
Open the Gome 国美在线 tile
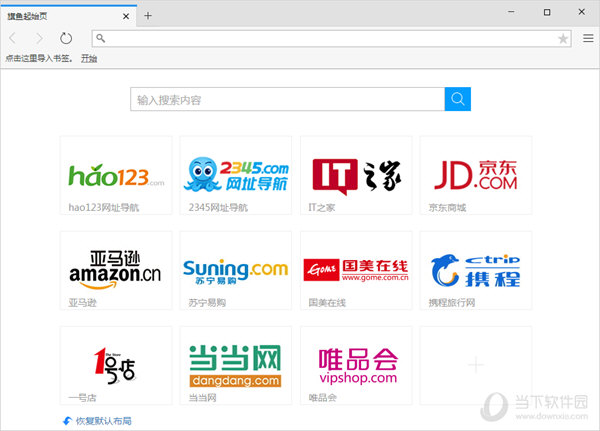[x=356, y=270]
